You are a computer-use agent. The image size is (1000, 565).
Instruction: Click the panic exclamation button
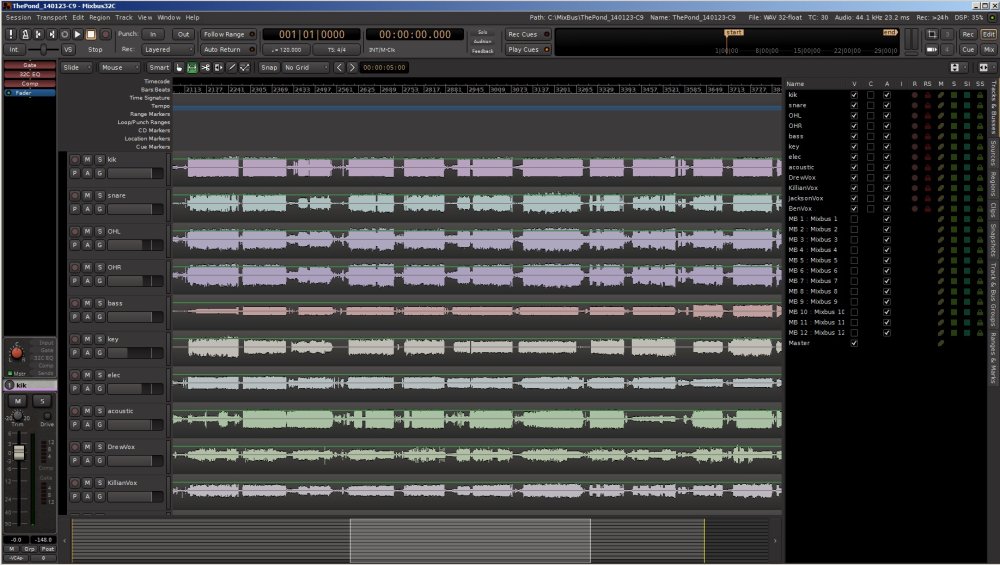click(x=12, y=34)
